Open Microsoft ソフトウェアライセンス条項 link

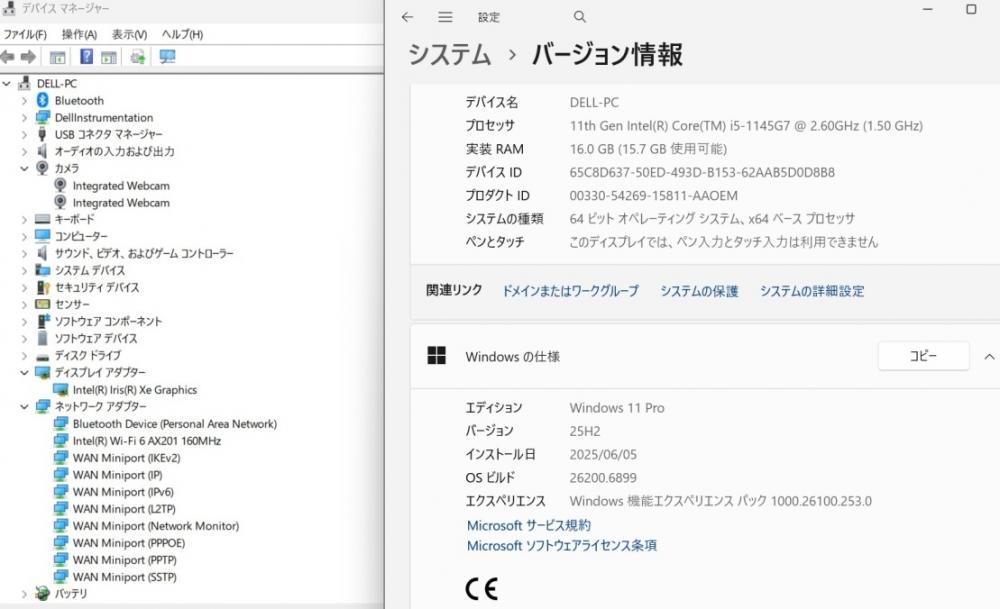562,546
